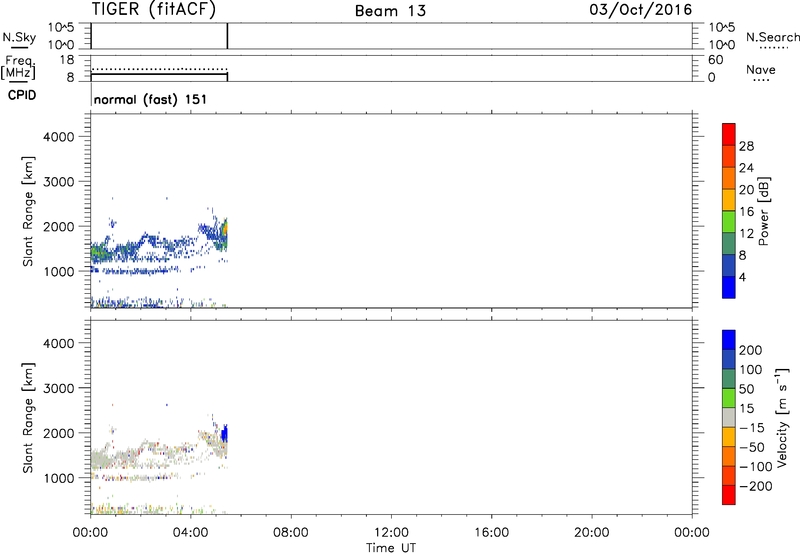Select gray near-zero segment of Velocity colorbar
The image size is (800, 554).
click(x=729, y=418)
